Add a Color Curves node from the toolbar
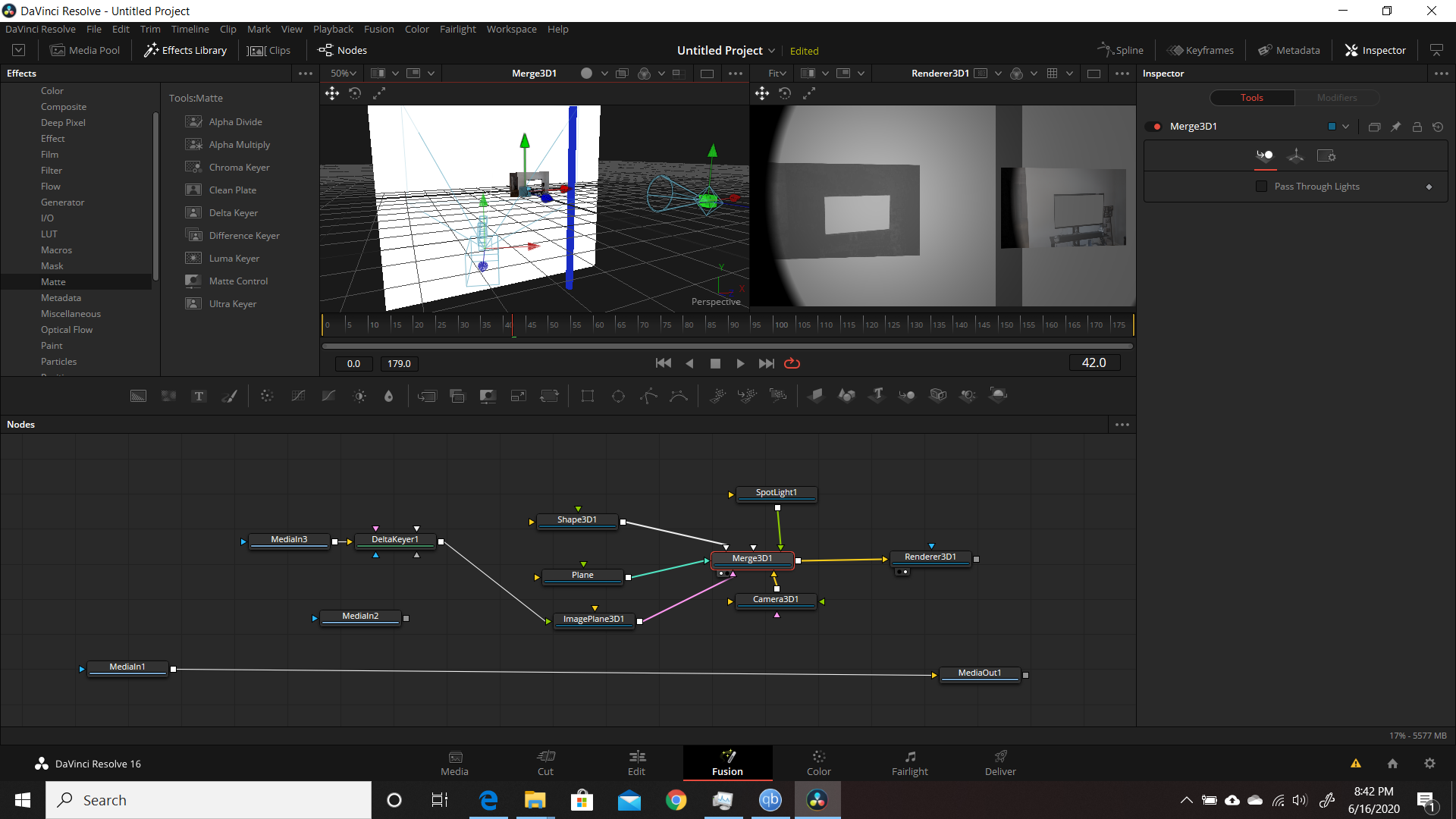 tap(298, 396)
